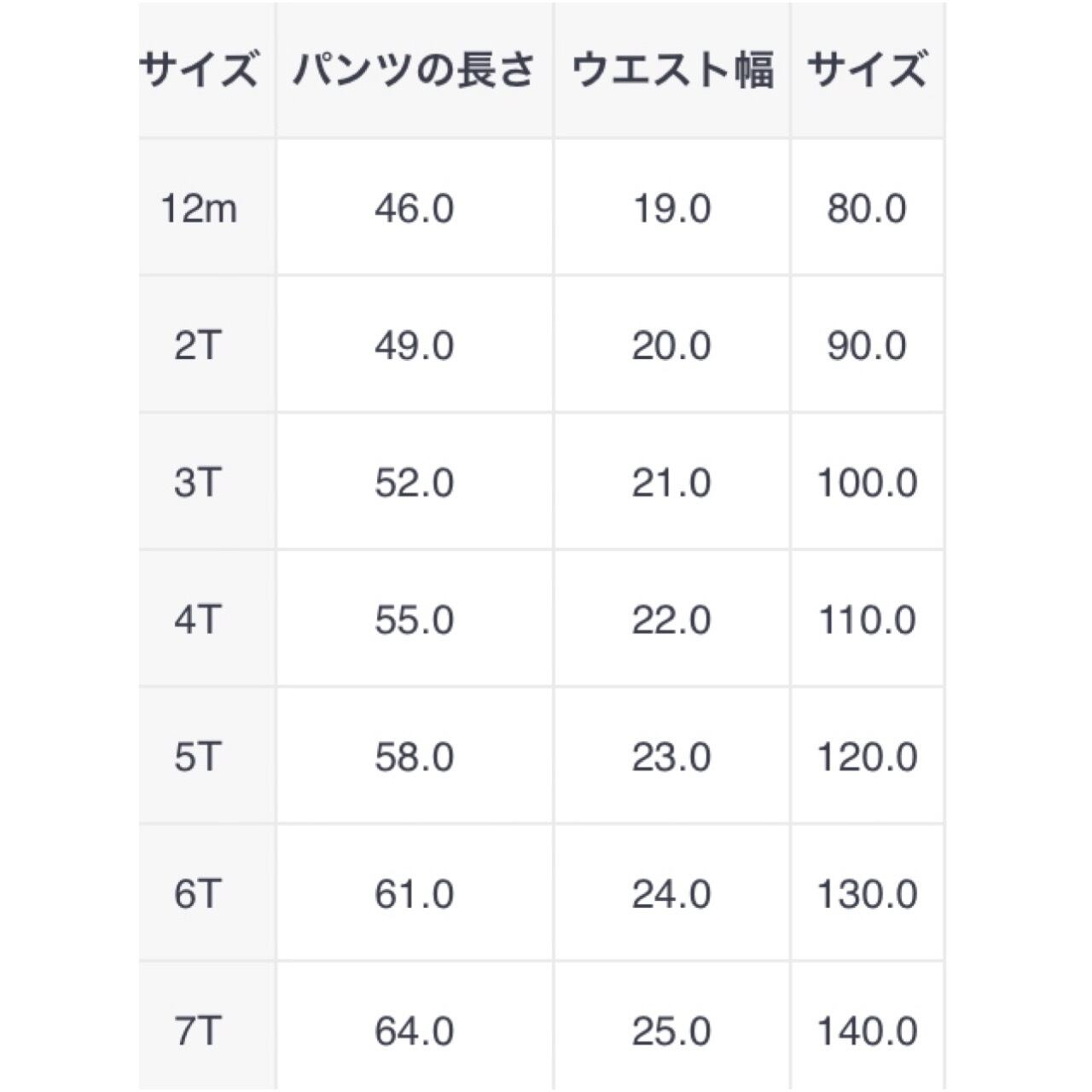This screenshot has width=1092, height=1092.
Task: Select the 4T size row label
Action: [x=197, y=620]
